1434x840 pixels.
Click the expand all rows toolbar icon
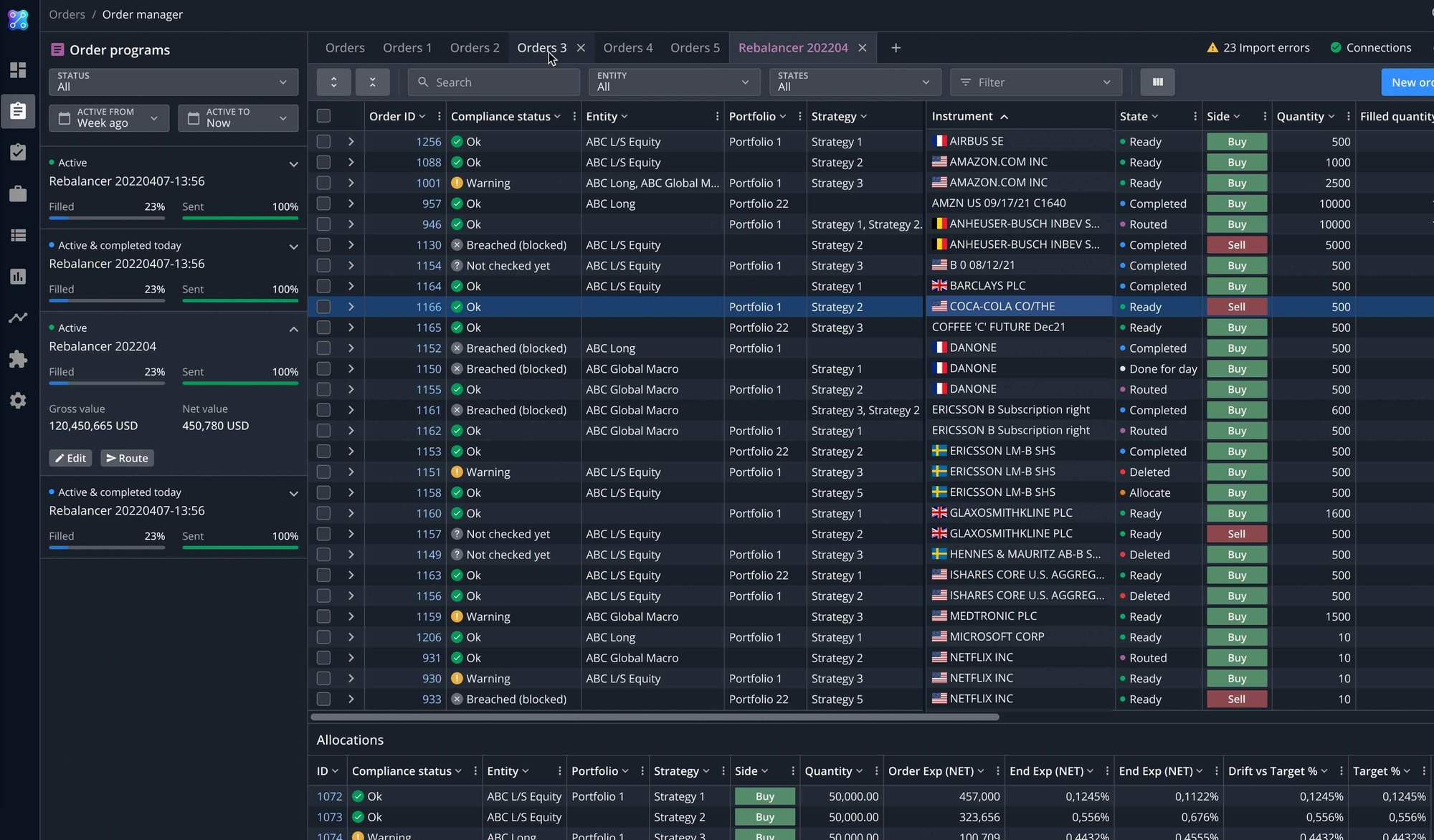(x=333, y=82)
